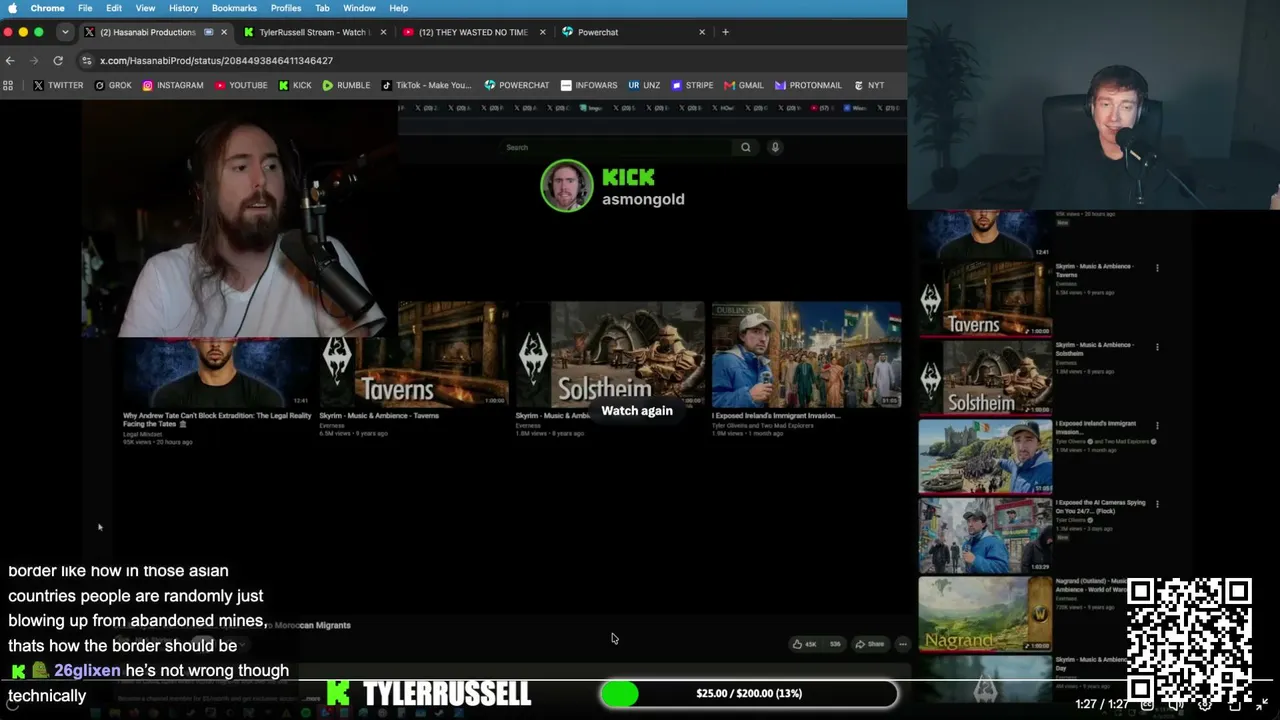Screen dimensions: 1280x720
Task: Open the PROTONMAIL bookmark
Action: (808, 85)
